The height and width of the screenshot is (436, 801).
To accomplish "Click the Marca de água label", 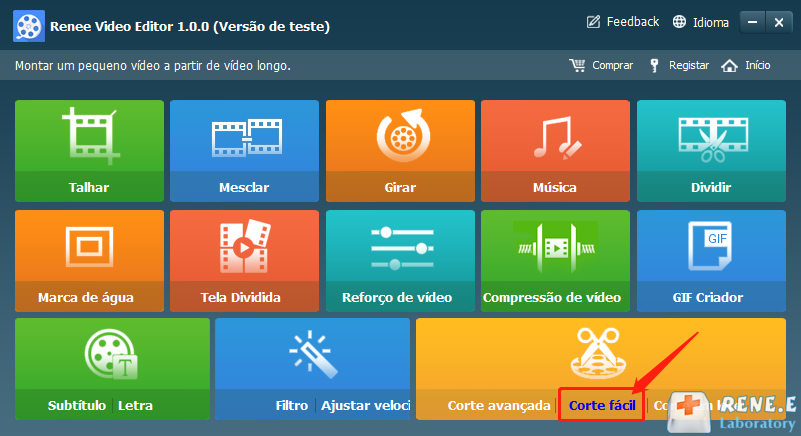I will [86, 297].
